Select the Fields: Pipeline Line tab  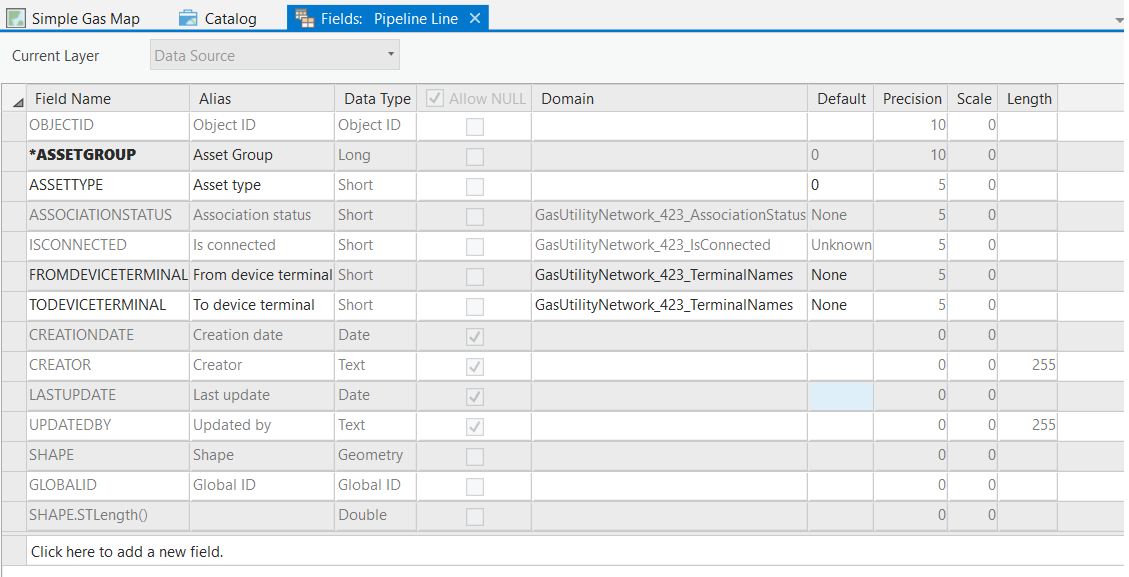[389, 19]
